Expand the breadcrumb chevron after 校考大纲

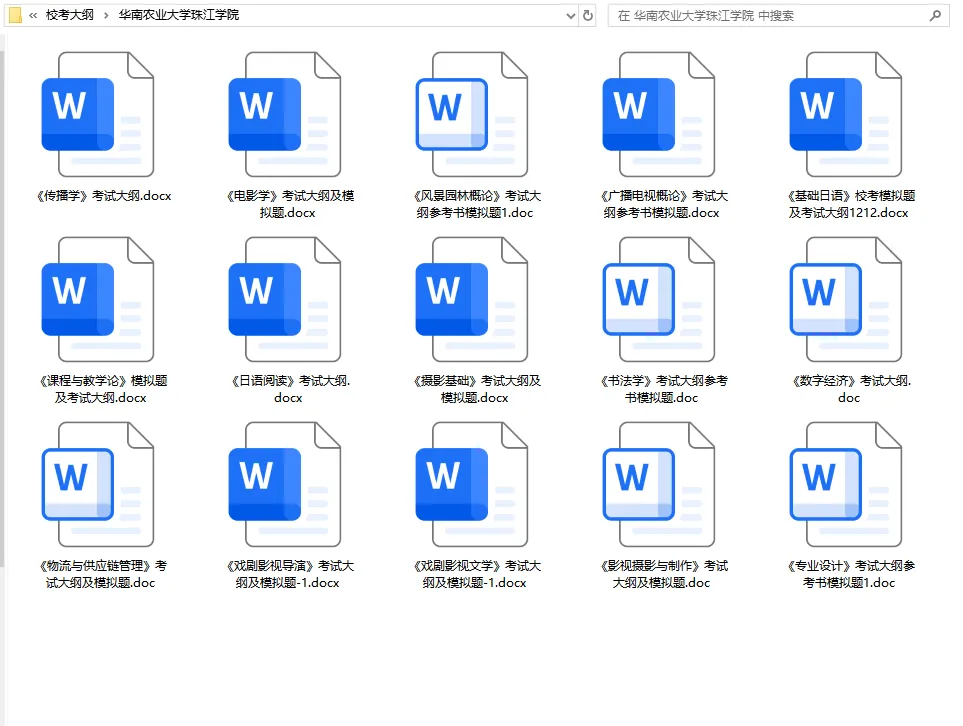point(106,15)
